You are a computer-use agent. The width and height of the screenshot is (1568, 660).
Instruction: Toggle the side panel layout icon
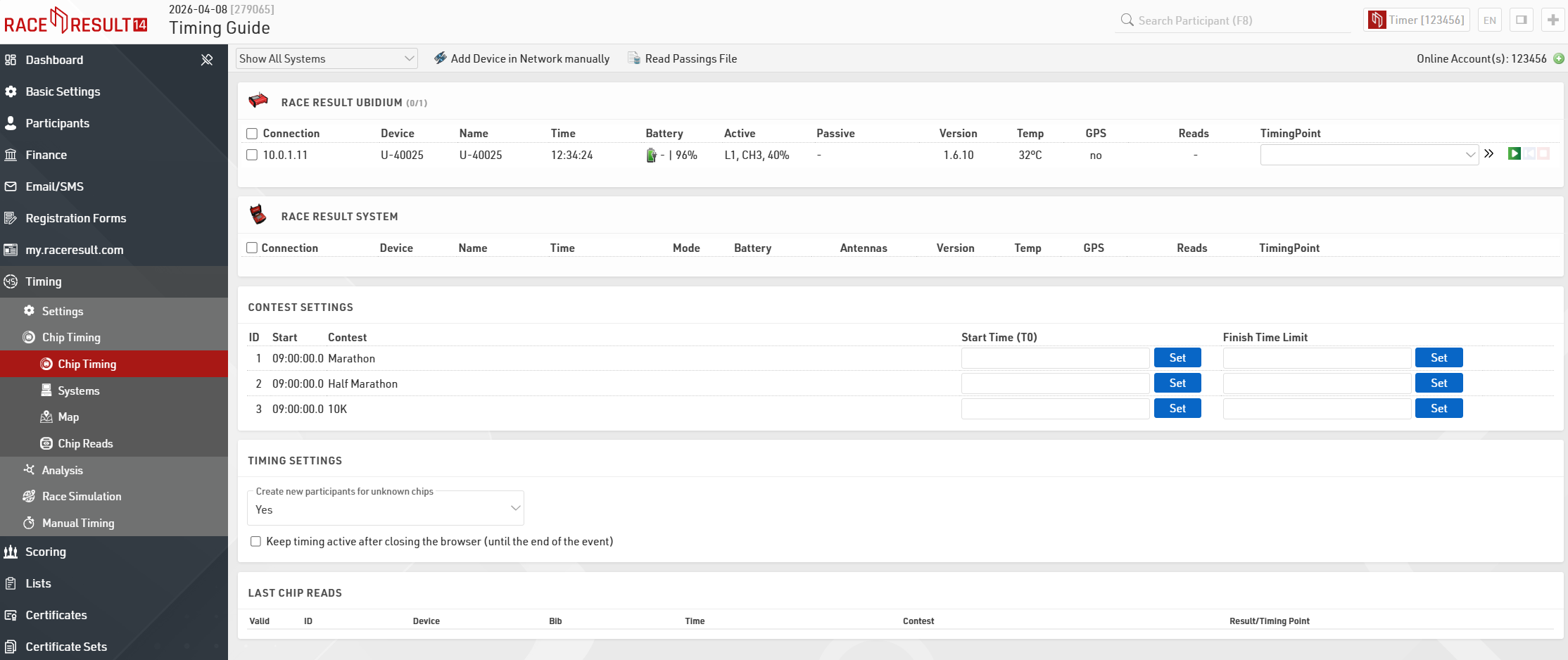tap(1521, 20)
